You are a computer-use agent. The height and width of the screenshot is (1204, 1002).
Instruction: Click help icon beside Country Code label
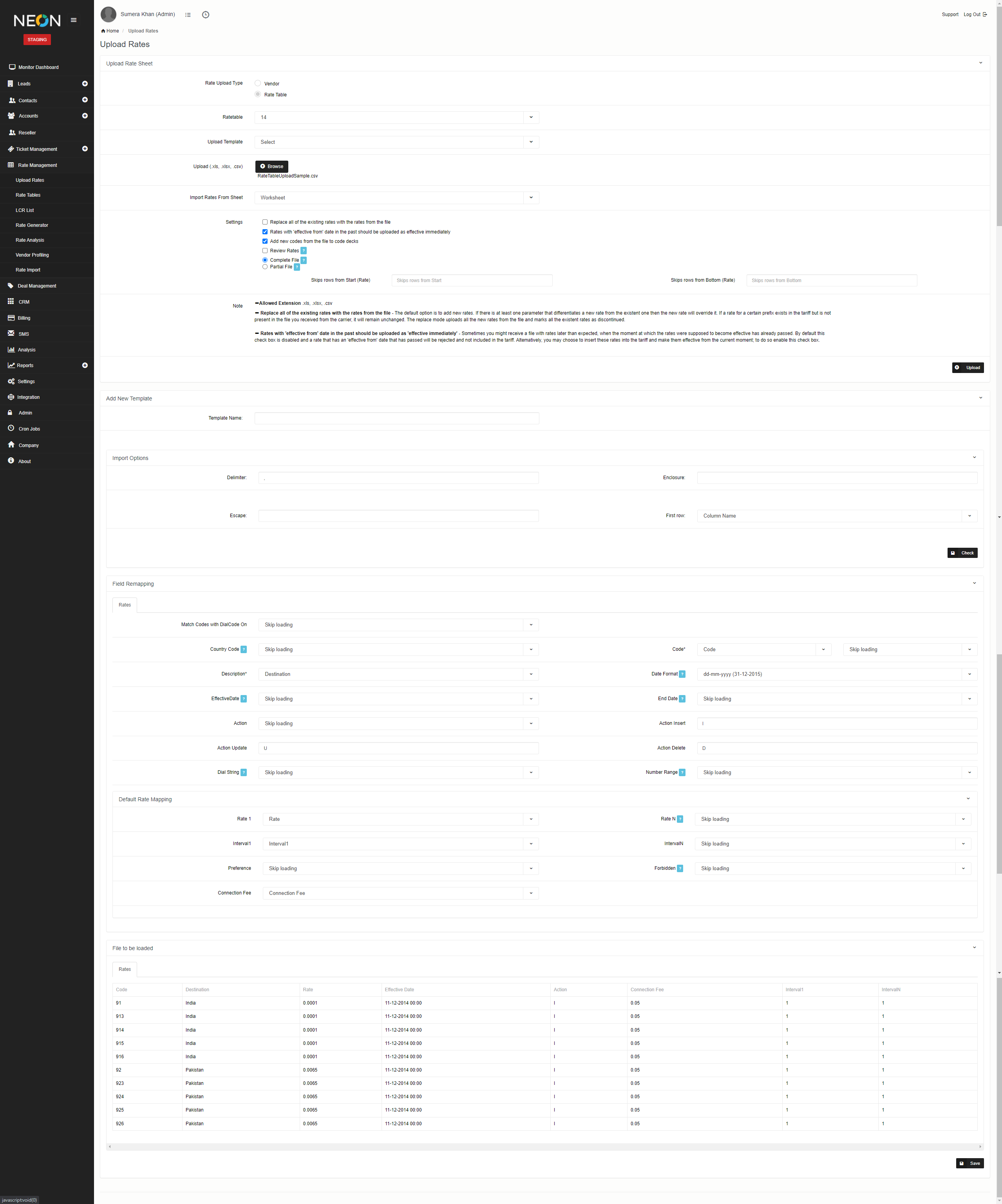coord(244,650)
